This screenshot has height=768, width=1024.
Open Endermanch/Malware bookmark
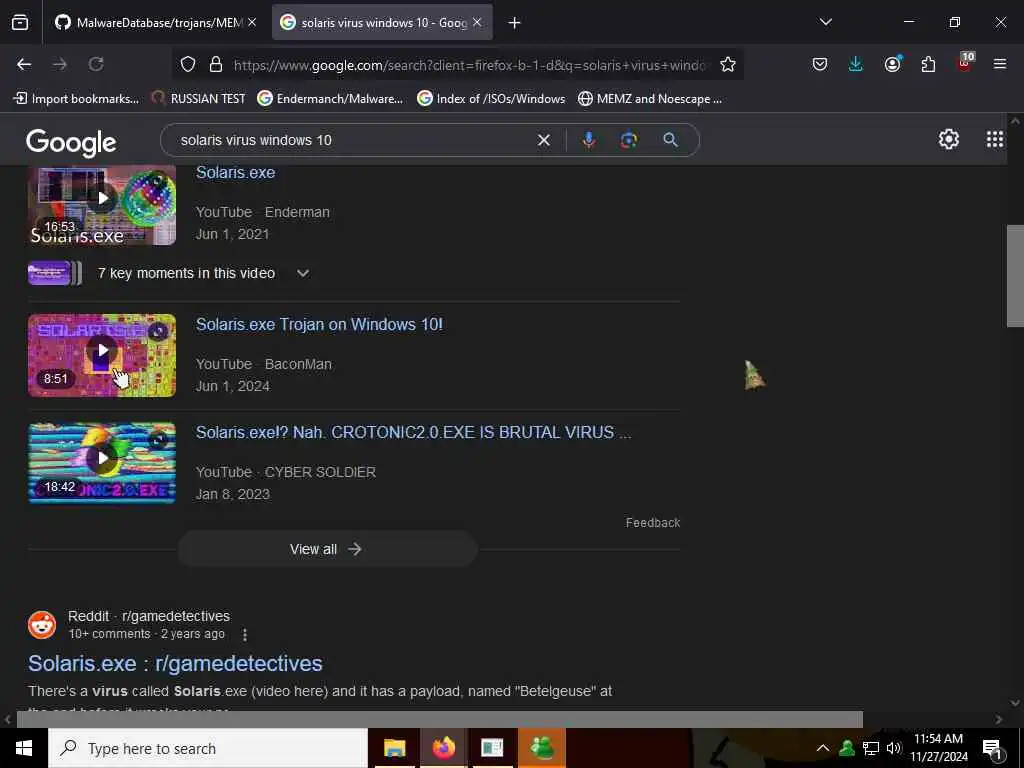click(x=330, y=99)
